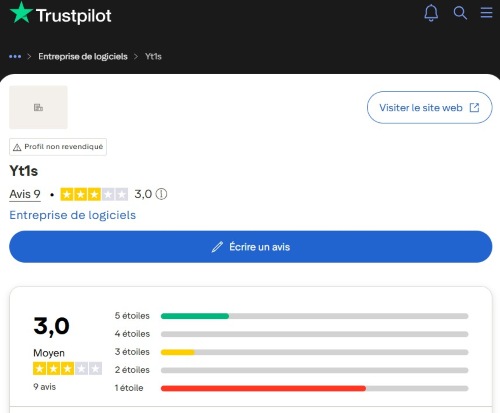Click Visiter le site web button

click(x=429, y=107)
